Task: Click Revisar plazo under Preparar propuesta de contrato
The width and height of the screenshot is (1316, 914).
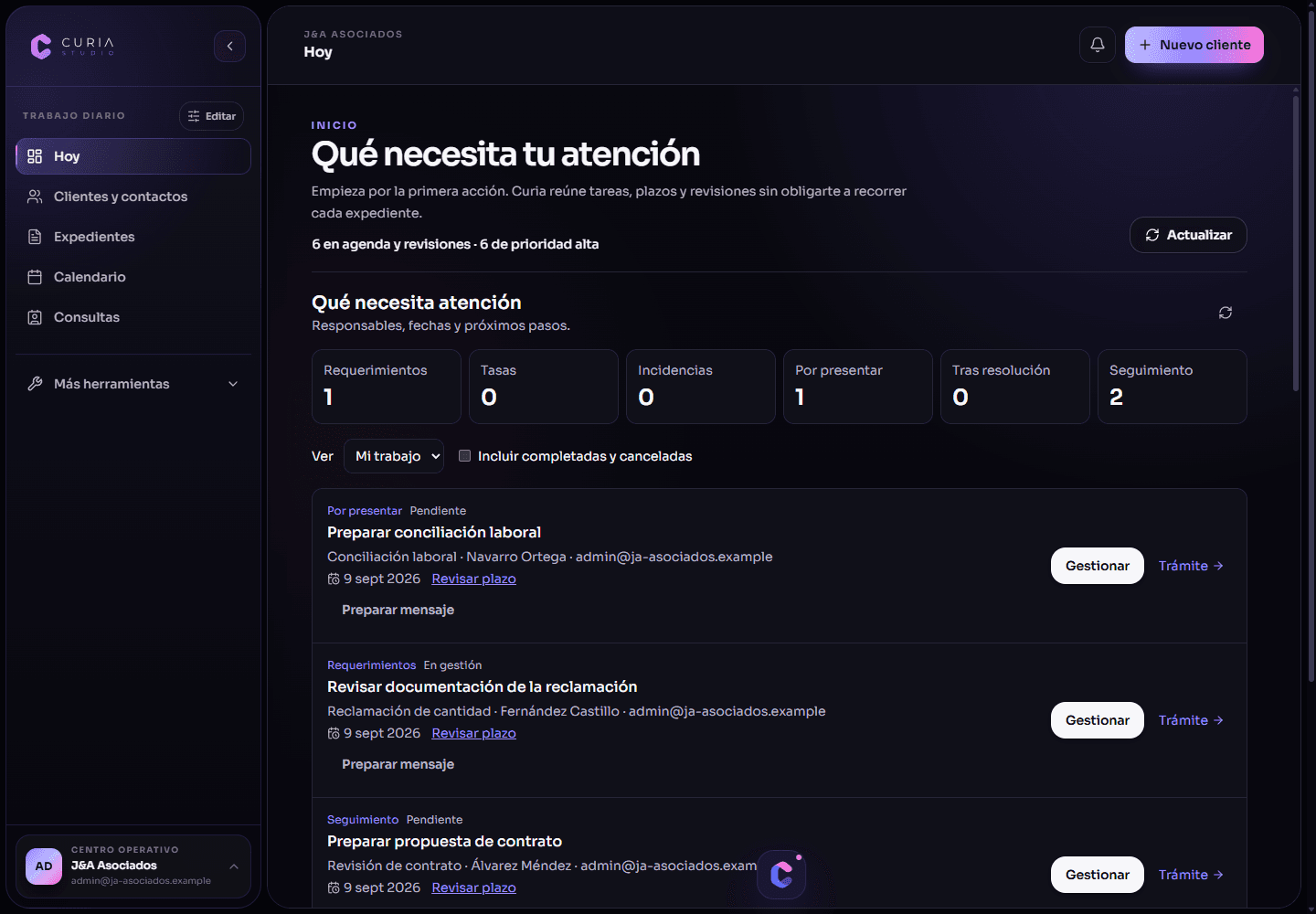Action: (x=473, y=887)
